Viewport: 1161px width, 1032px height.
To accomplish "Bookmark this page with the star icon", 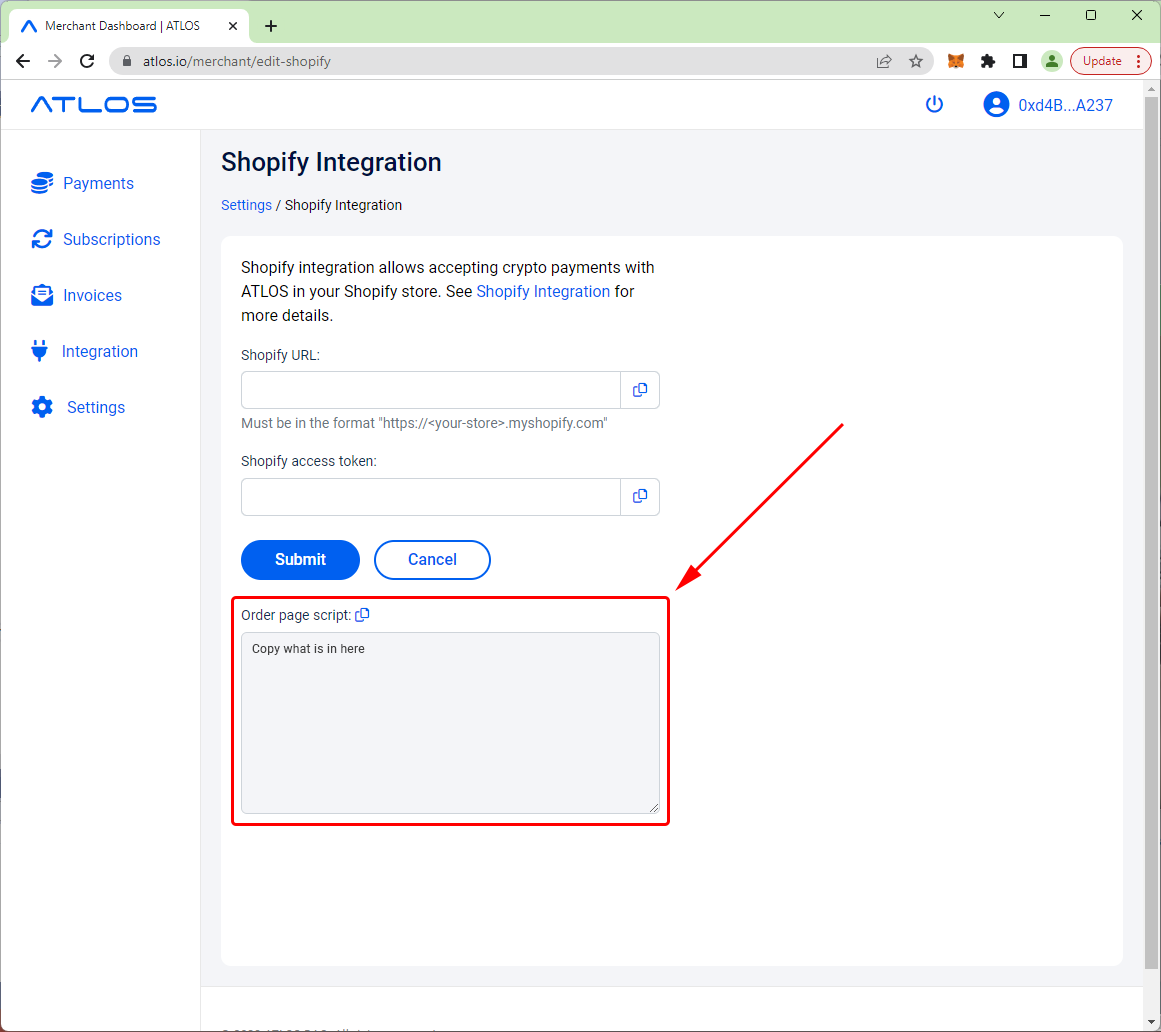I will click(916, 61).
